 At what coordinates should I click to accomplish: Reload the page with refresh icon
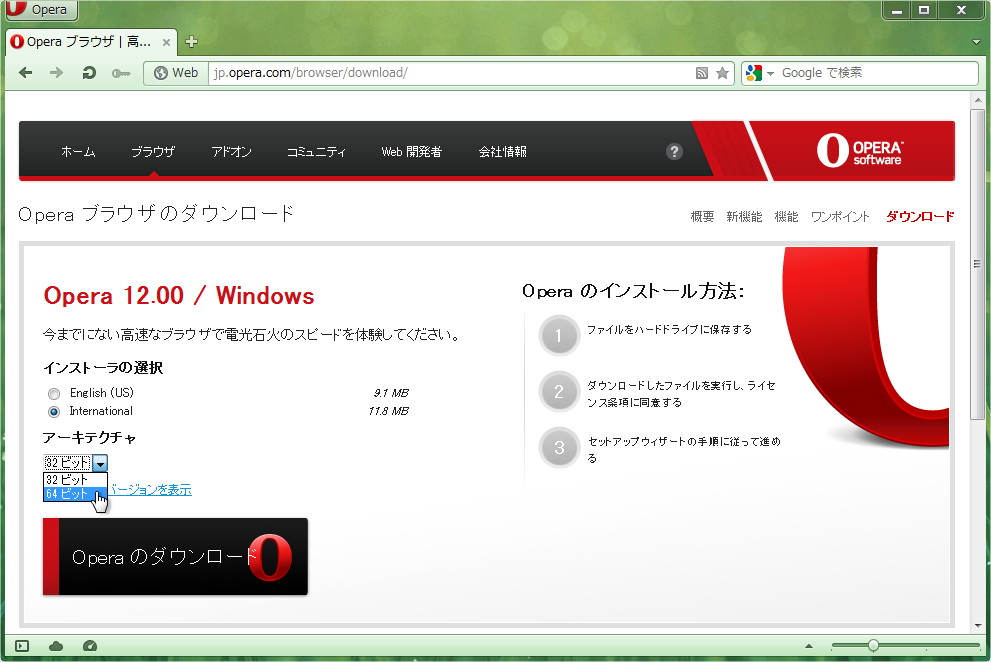tap(88, 73)
